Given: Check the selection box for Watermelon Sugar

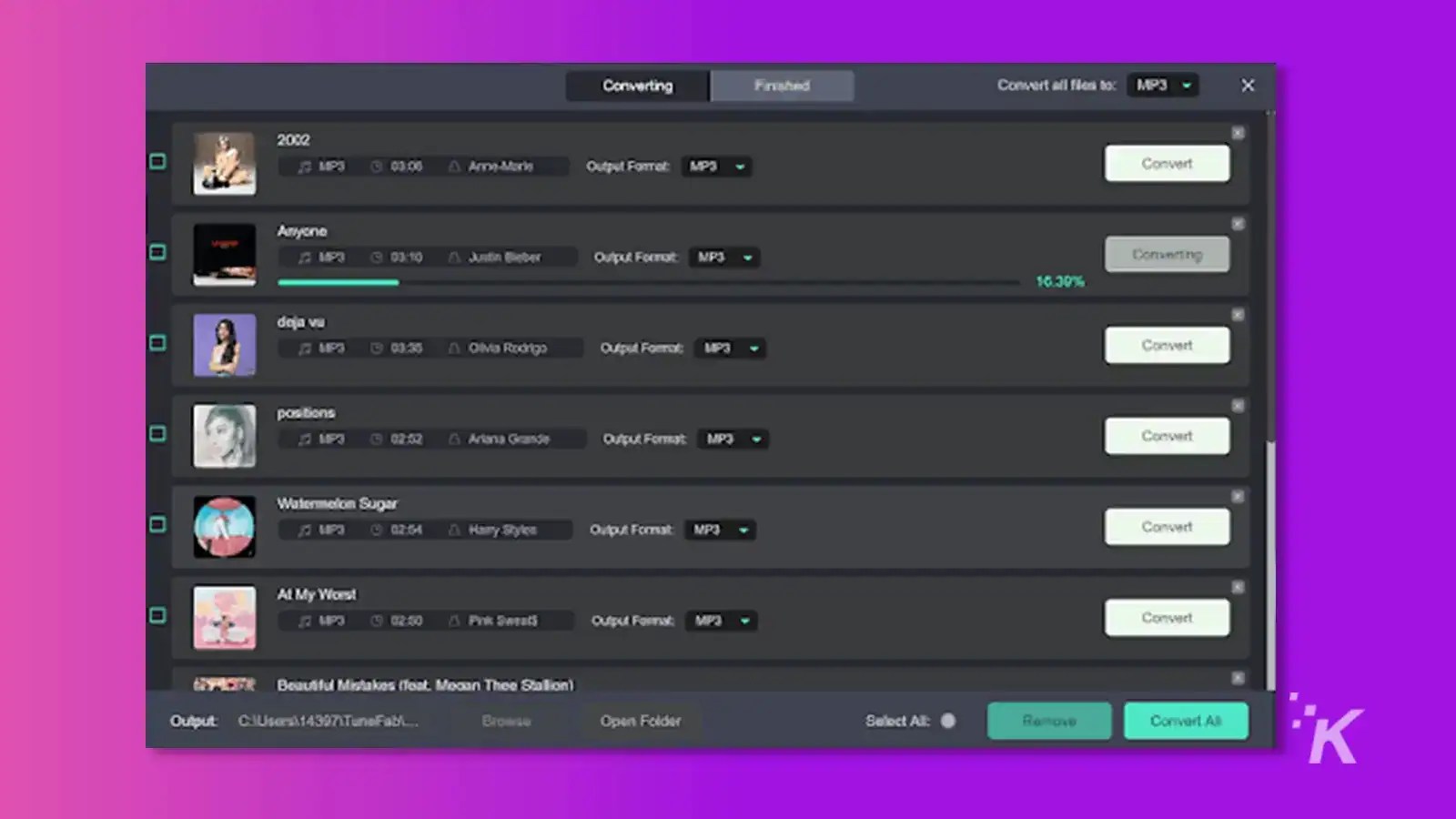Looking at the screenshot, I should click(x=159, y=524).
